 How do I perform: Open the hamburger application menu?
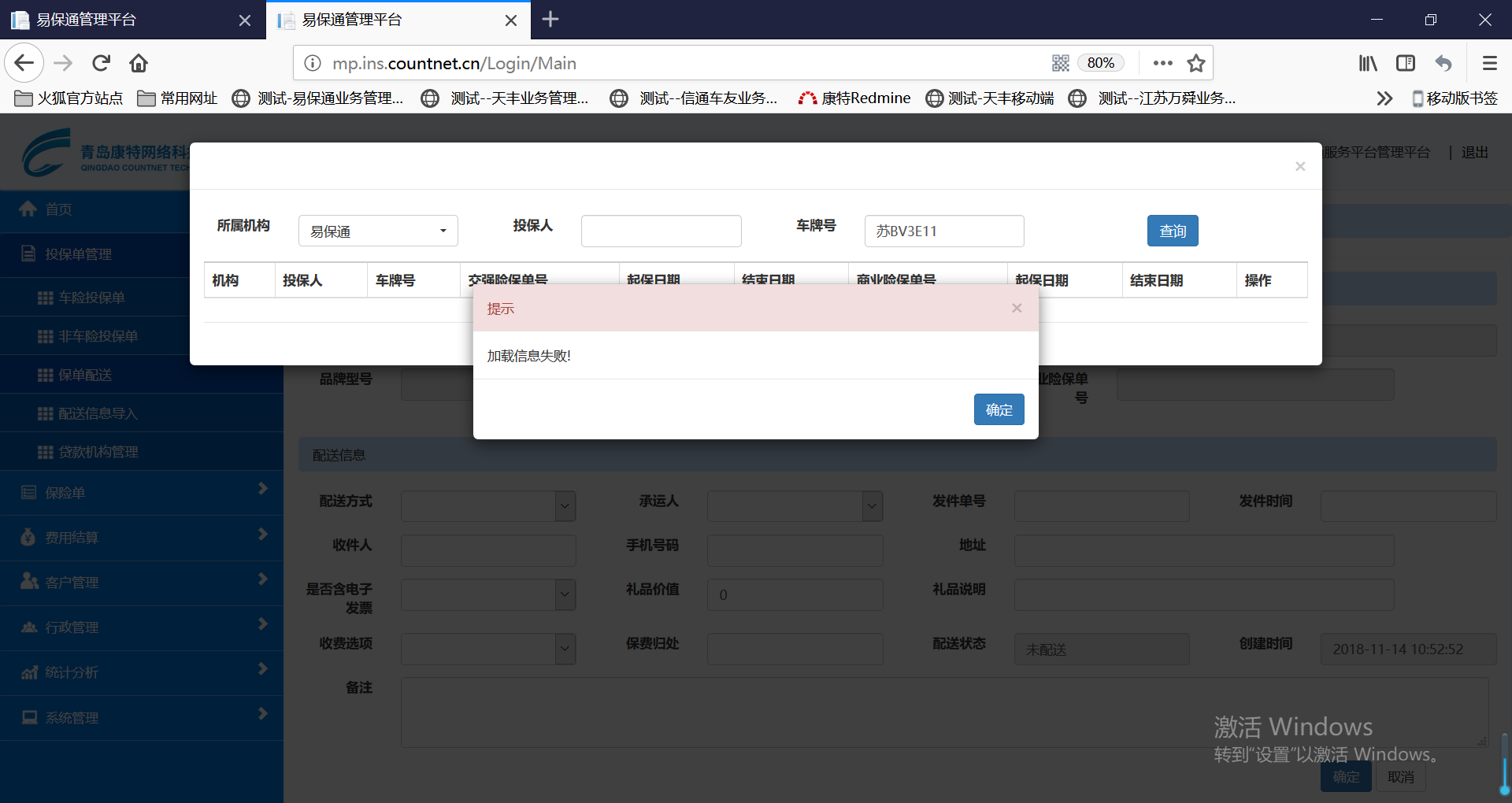1489,63
